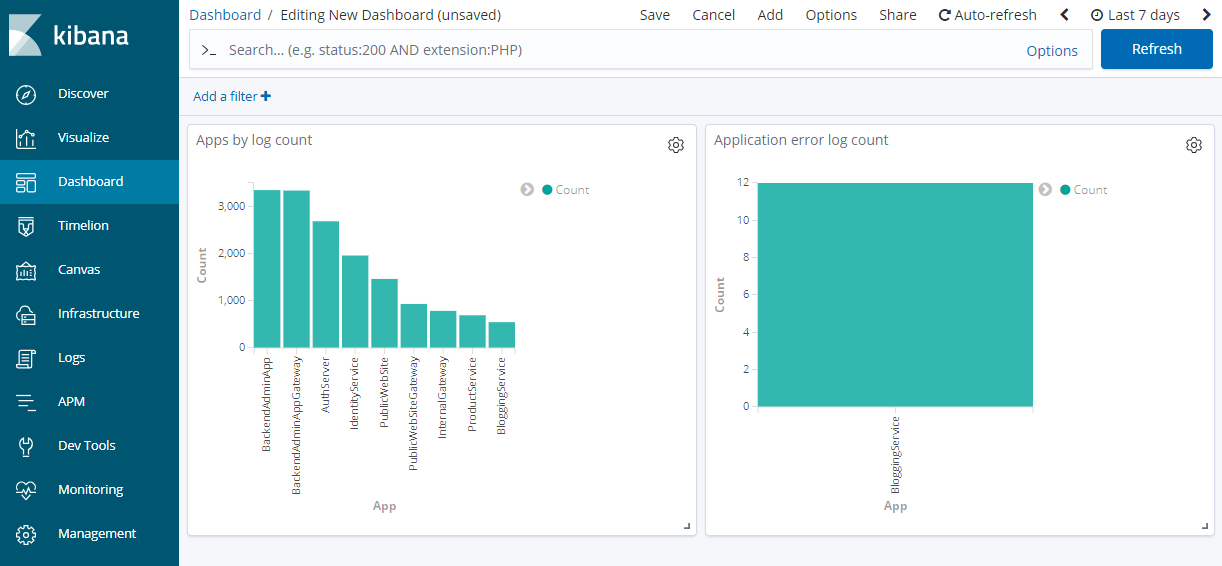Screen dimensions: 1222x566
Task: Step time range forward with right chevron
Action: (x=1206, y=15)
